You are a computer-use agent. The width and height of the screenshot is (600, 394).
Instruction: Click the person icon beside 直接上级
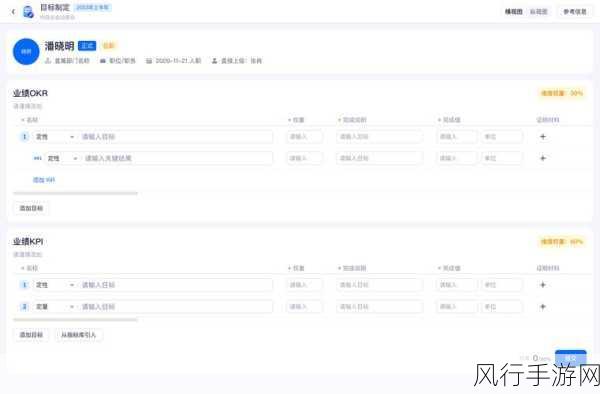(215, 61)
